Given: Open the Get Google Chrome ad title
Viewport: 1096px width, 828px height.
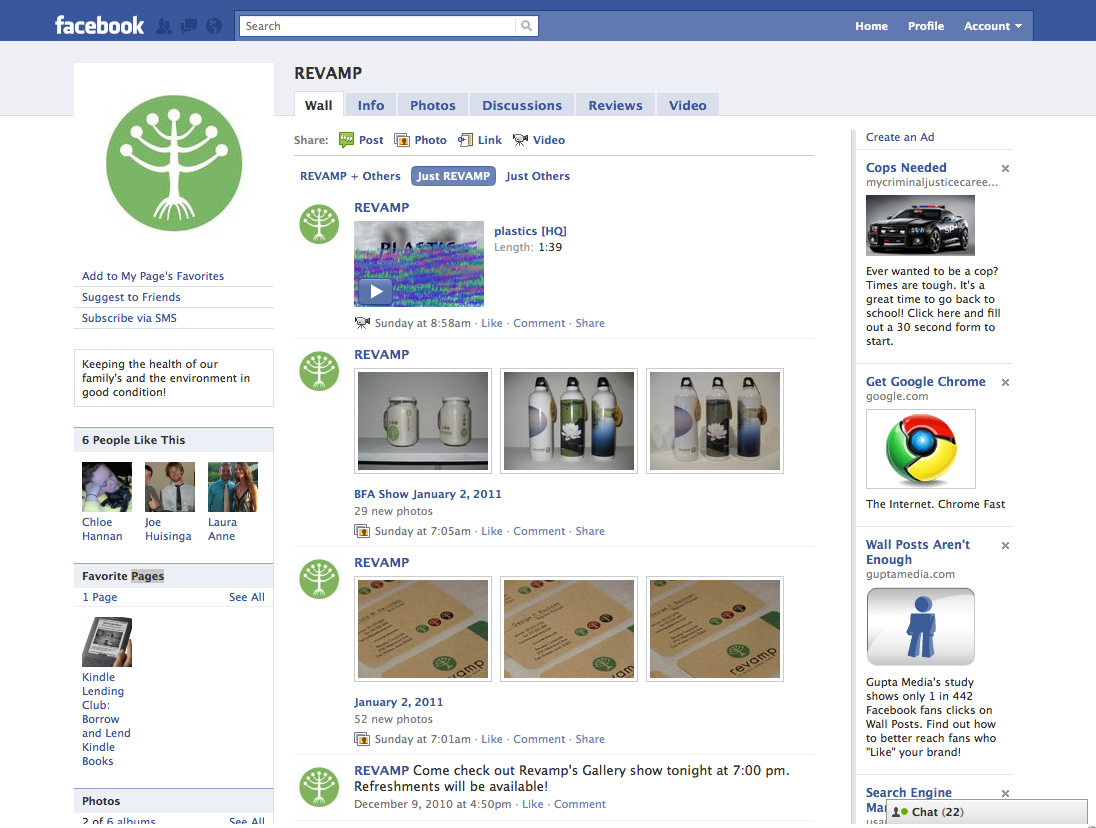Looking at the screenshot, I should (x=926, y=382).
